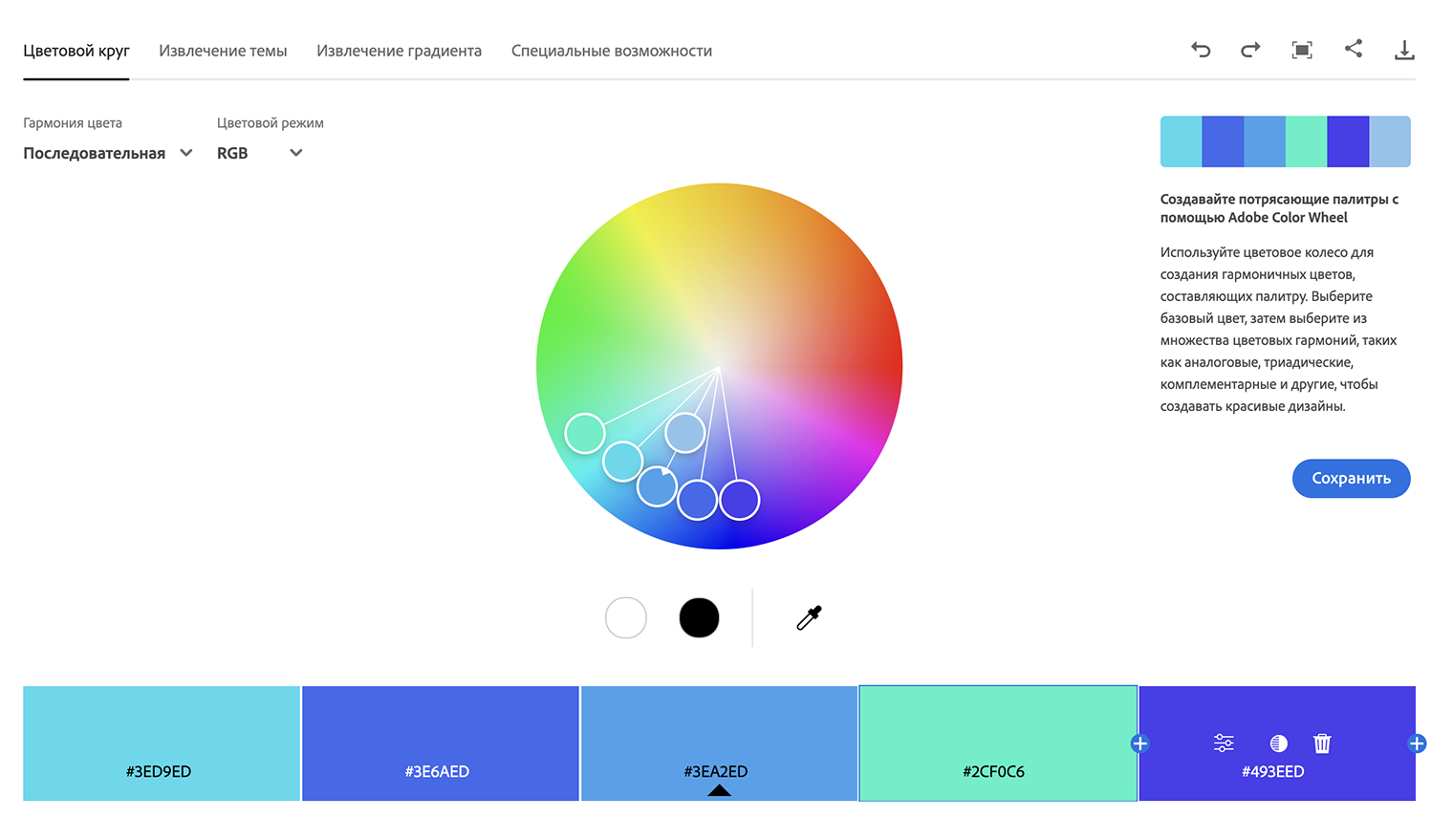Click the cyan handle on the color wheel
Image resolution: width=1453 pixels, height=840 pixels.
[x=622, y=462]
